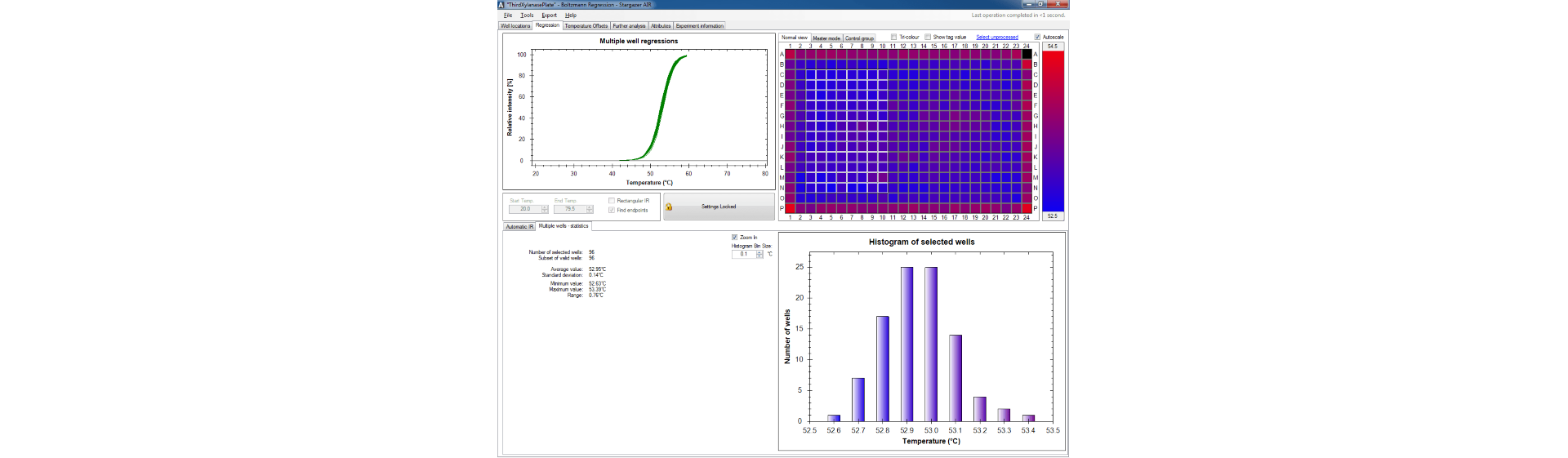
Task: Increase the Histogram Bin Size with up arrow
Action: 759,252
